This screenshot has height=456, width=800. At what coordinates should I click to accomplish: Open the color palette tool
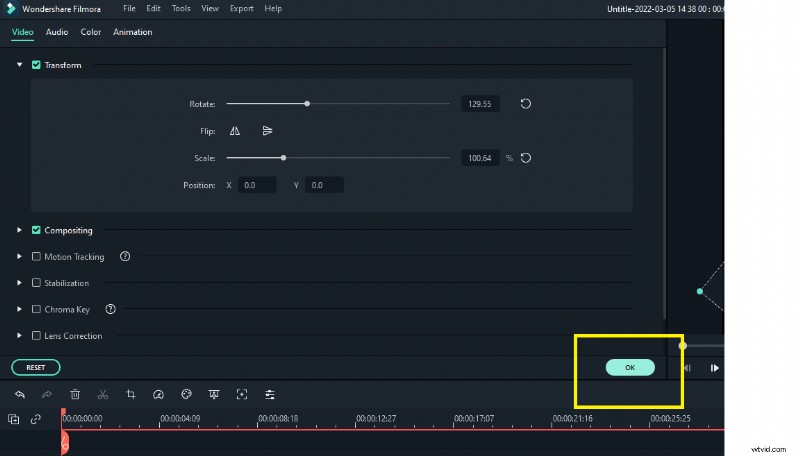pos(186,395)
